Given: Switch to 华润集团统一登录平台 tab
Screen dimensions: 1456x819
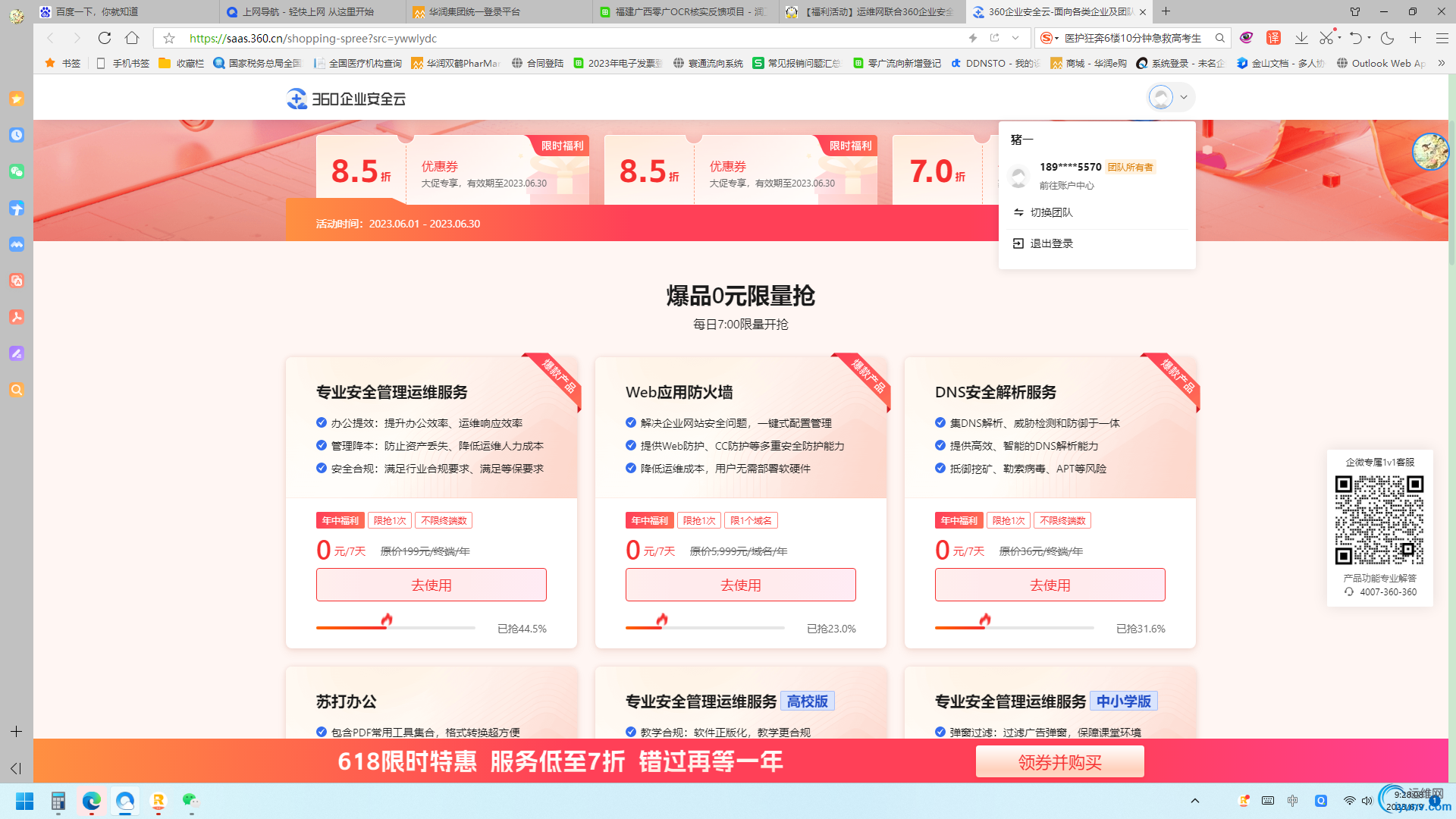Looking at the screenshot, I should (499, 11).
